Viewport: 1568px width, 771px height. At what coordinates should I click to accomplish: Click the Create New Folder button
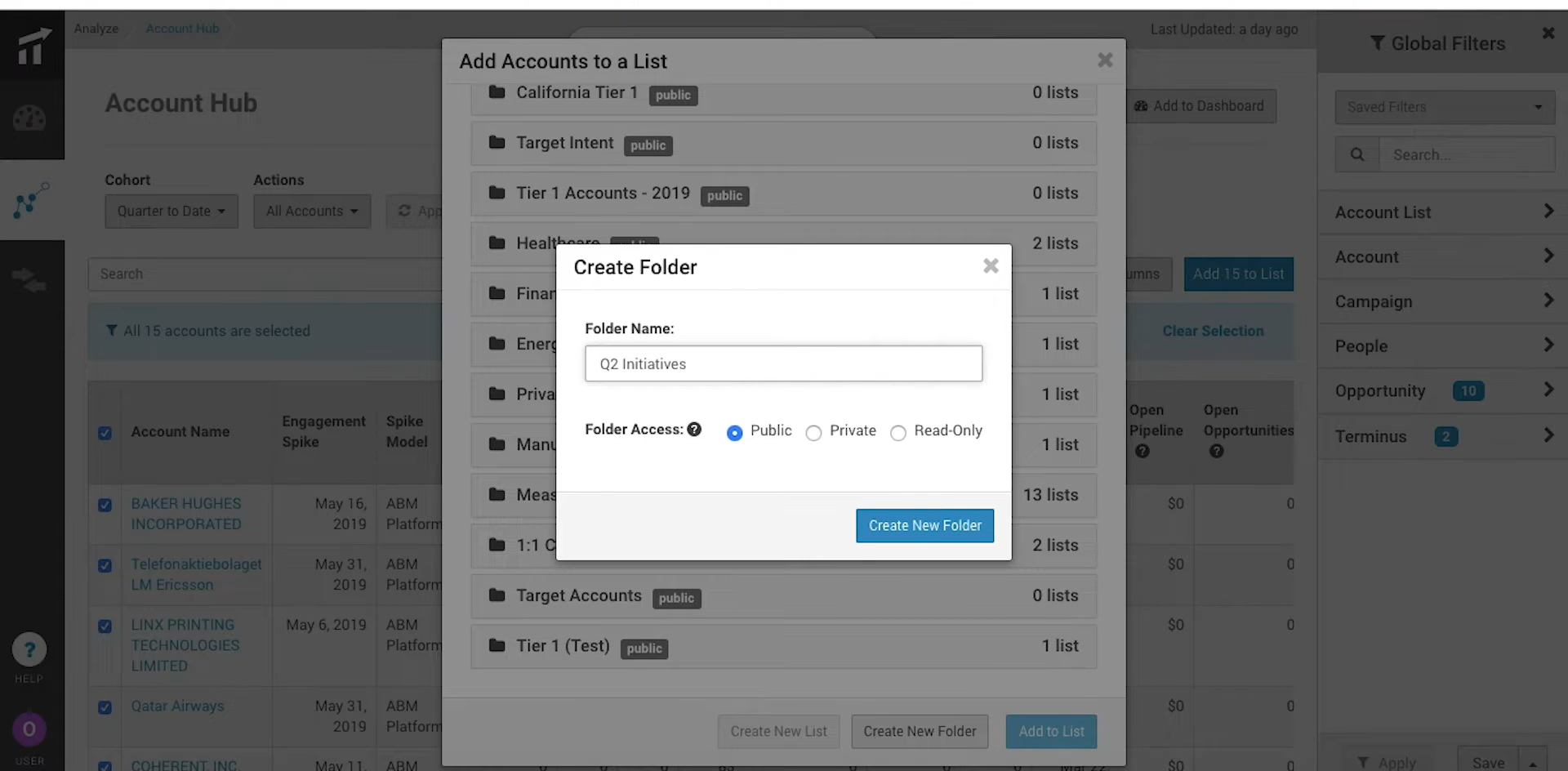tap(924, 525)
